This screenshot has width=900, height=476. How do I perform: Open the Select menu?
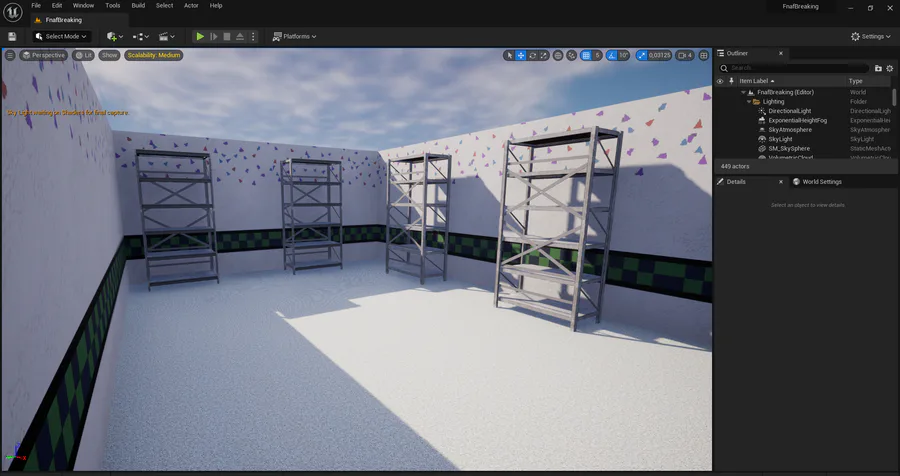click(x=164, y=5)
